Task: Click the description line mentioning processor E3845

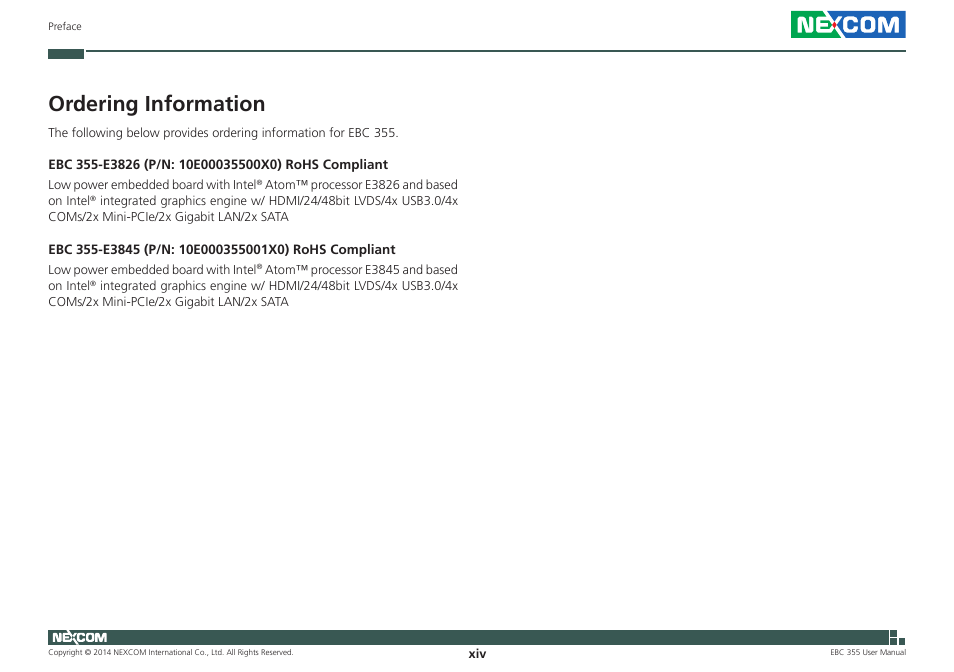Action: click(x=252, y=270)
